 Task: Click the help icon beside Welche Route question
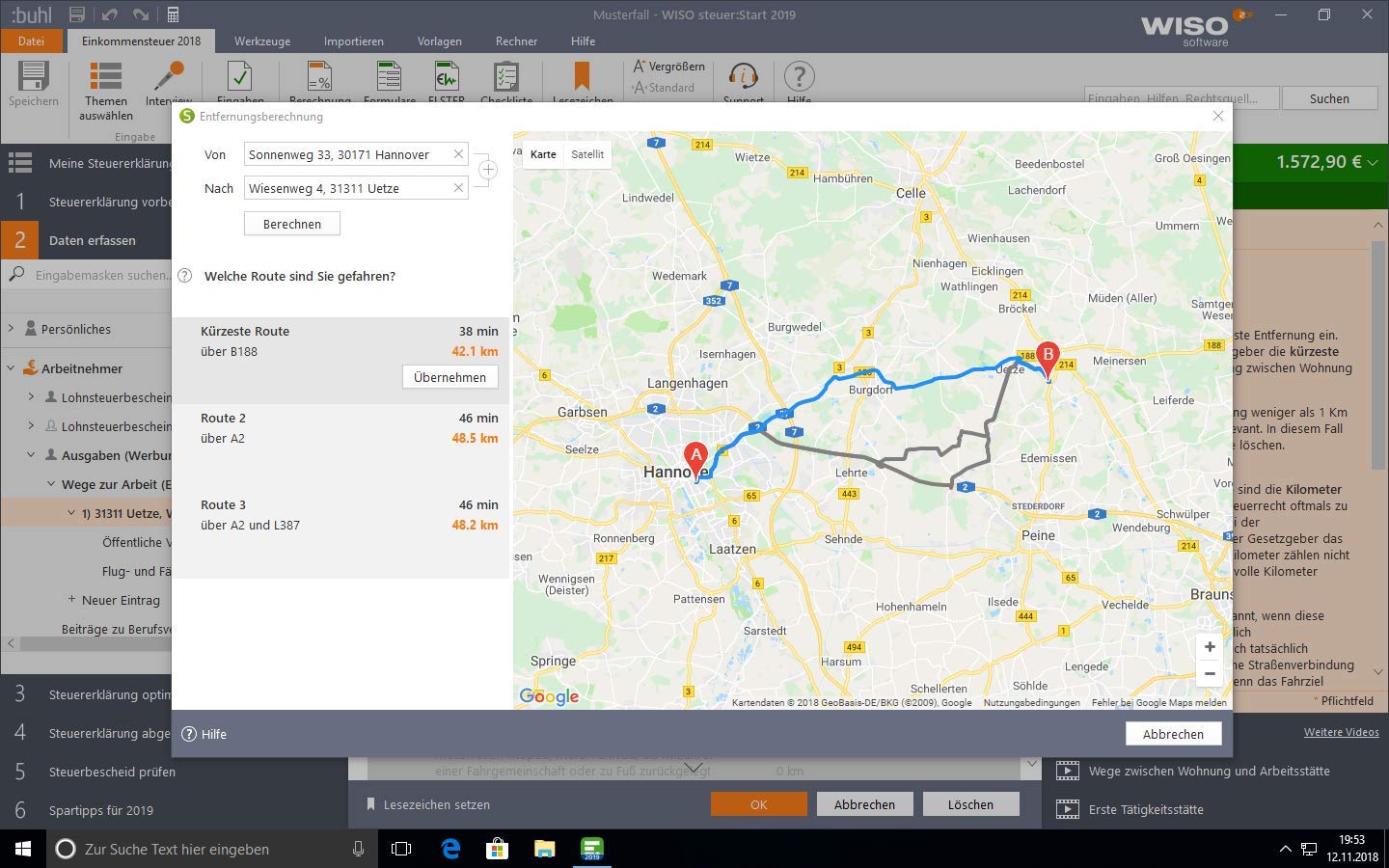pyautogui.click(x=185, y=276)
